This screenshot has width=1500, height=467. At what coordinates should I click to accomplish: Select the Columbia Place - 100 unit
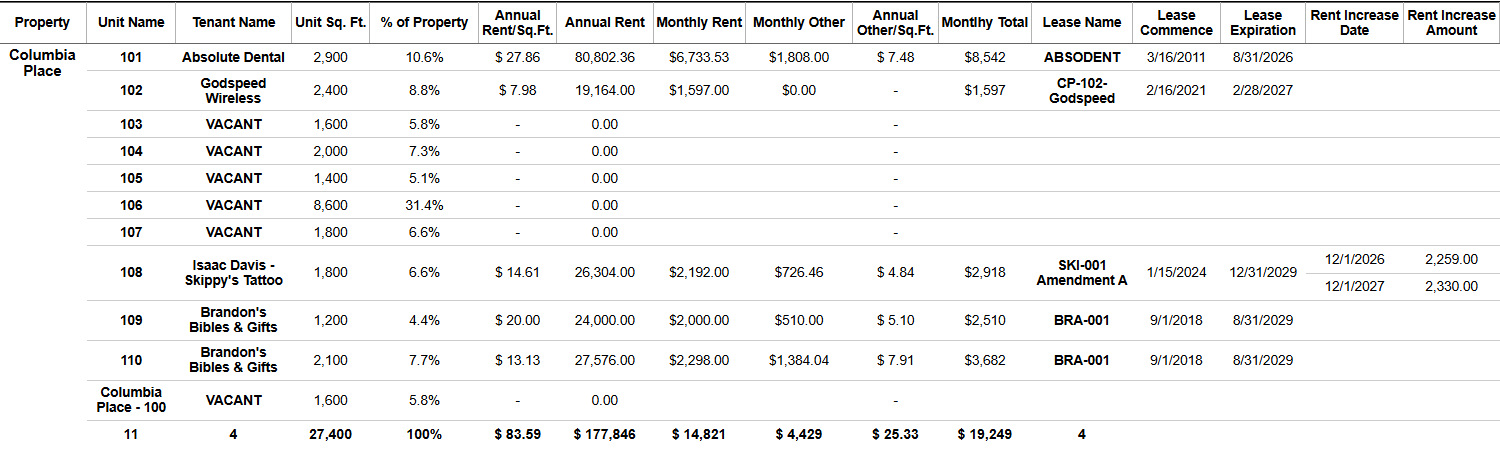coord(131,400)
